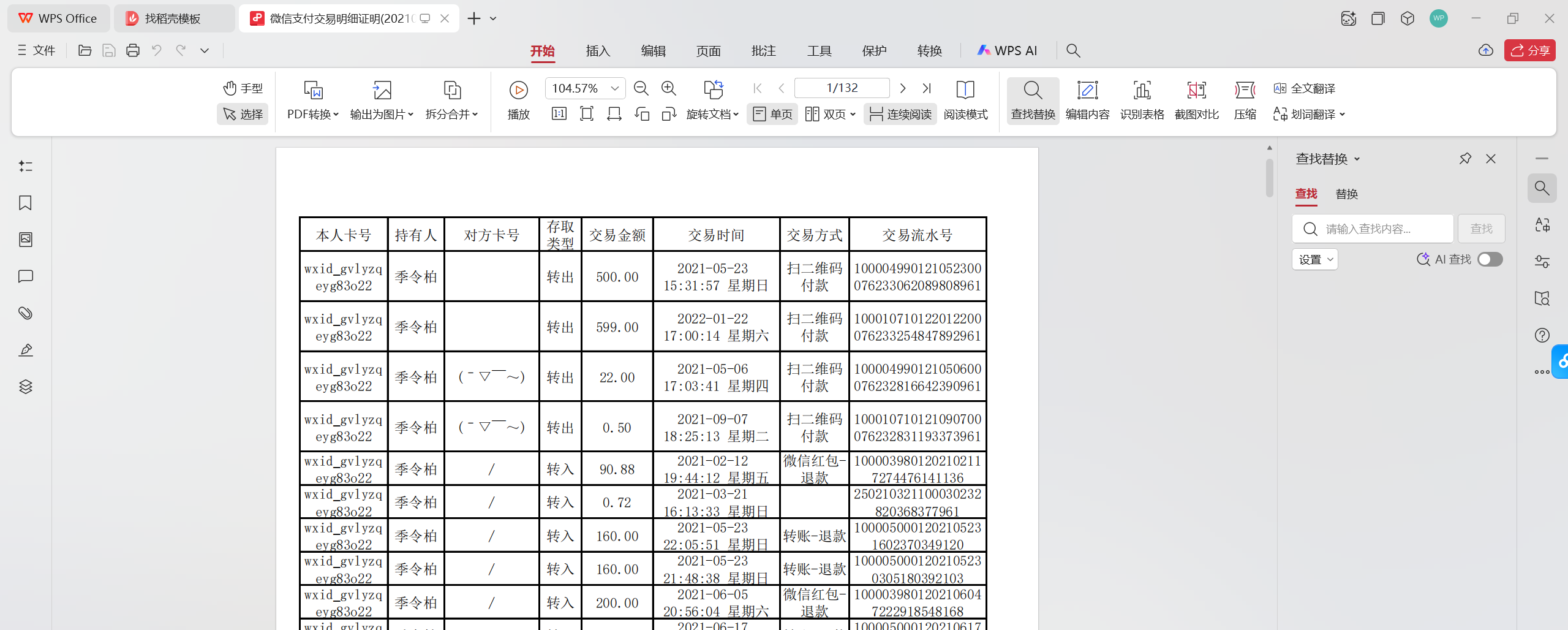Enable single page (单页) view
This screenshot has height=630, width=1568.
click(x=772, y=114)
